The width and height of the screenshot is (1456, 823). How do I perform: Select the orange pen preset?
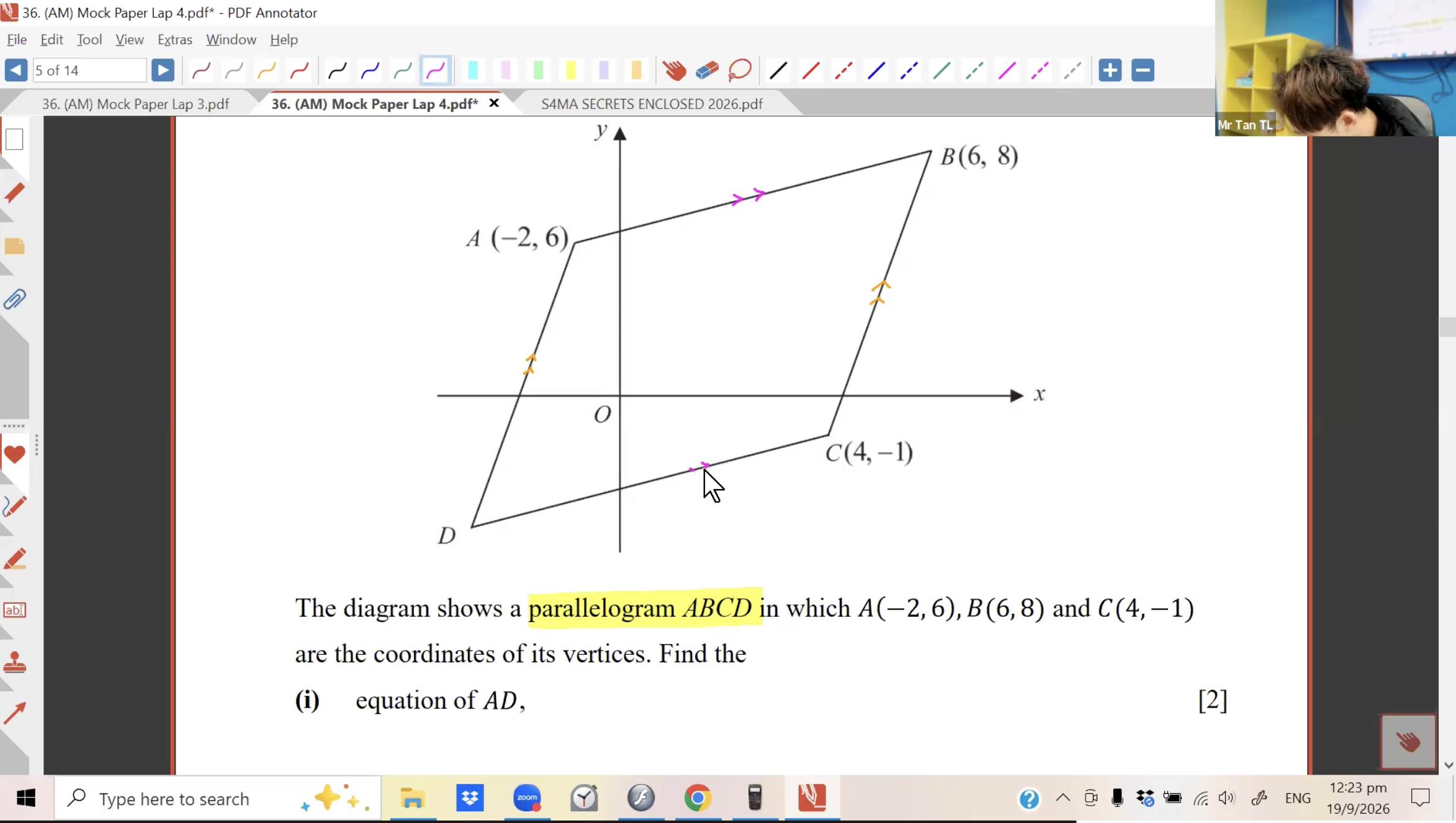[266, 71]
